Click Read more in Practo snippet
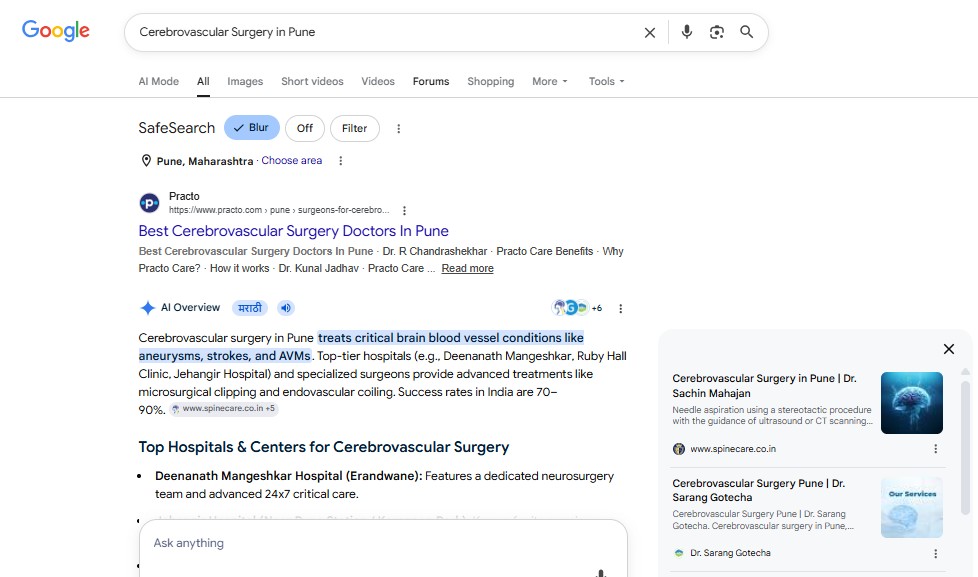 pos(467,268)
